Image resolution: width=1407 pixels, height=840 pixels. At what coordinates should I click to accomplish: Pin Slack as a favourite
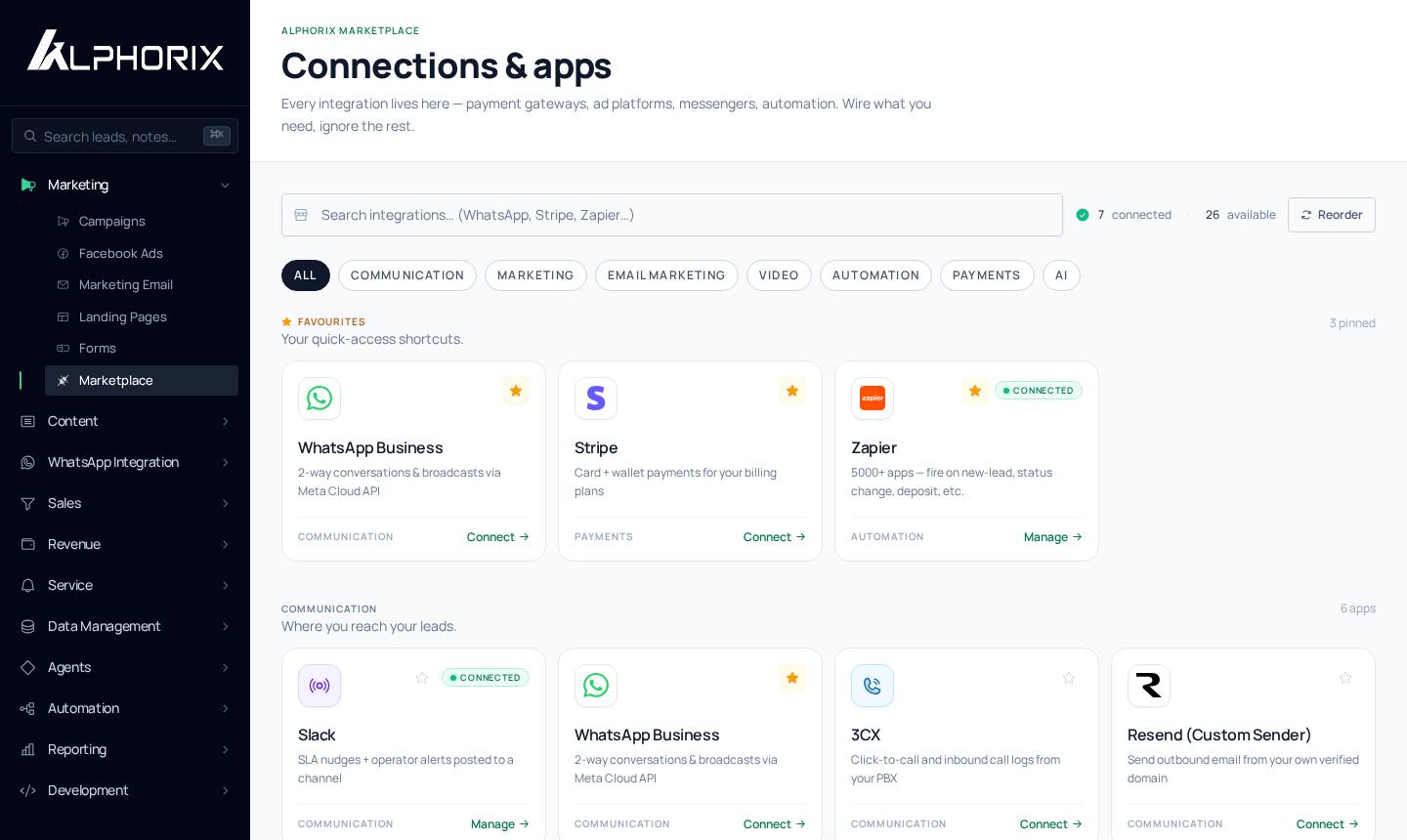[422, 678]
